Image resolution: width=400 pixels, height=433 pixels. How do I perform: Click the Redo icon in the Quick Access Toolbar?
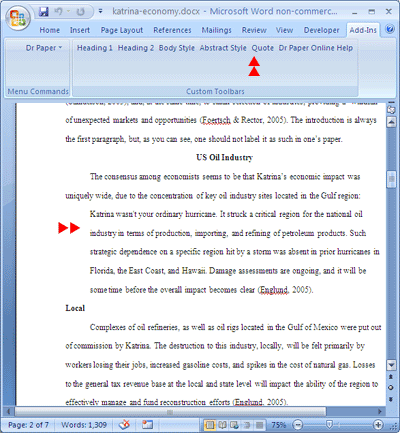[80, 12]
